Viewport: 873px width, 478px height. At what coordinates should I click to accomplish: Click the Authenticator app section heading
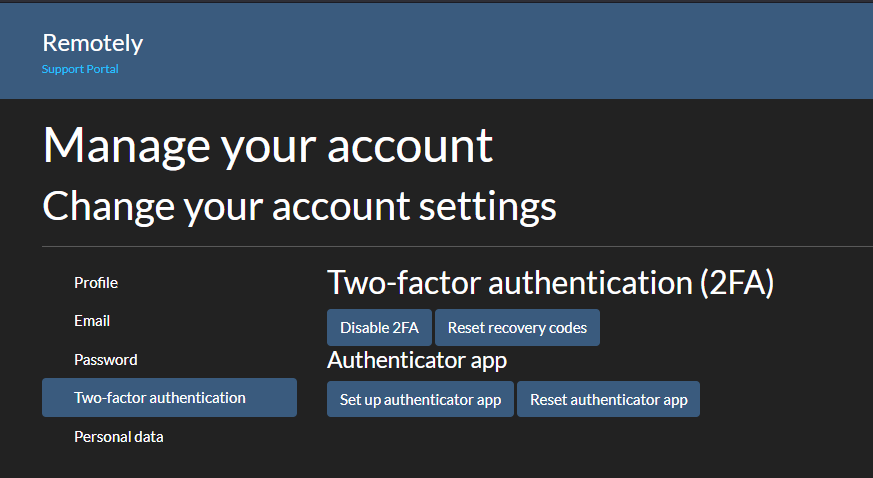coord(417,361)
